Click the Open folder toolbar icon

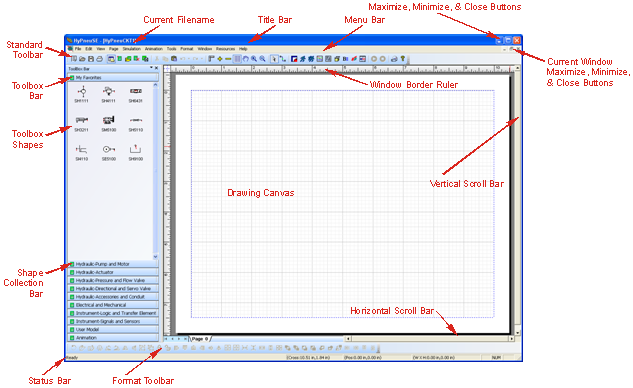pos(82,59)
